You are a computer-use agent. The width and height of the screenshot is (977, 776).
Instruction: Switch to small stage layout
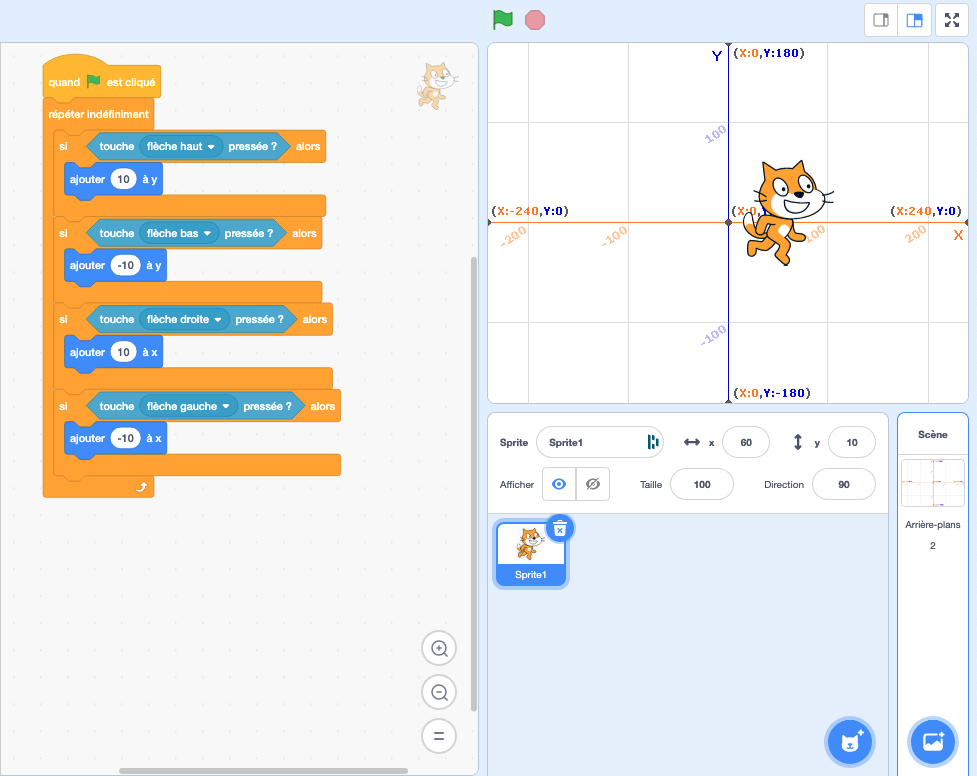[x=881, y=20]
